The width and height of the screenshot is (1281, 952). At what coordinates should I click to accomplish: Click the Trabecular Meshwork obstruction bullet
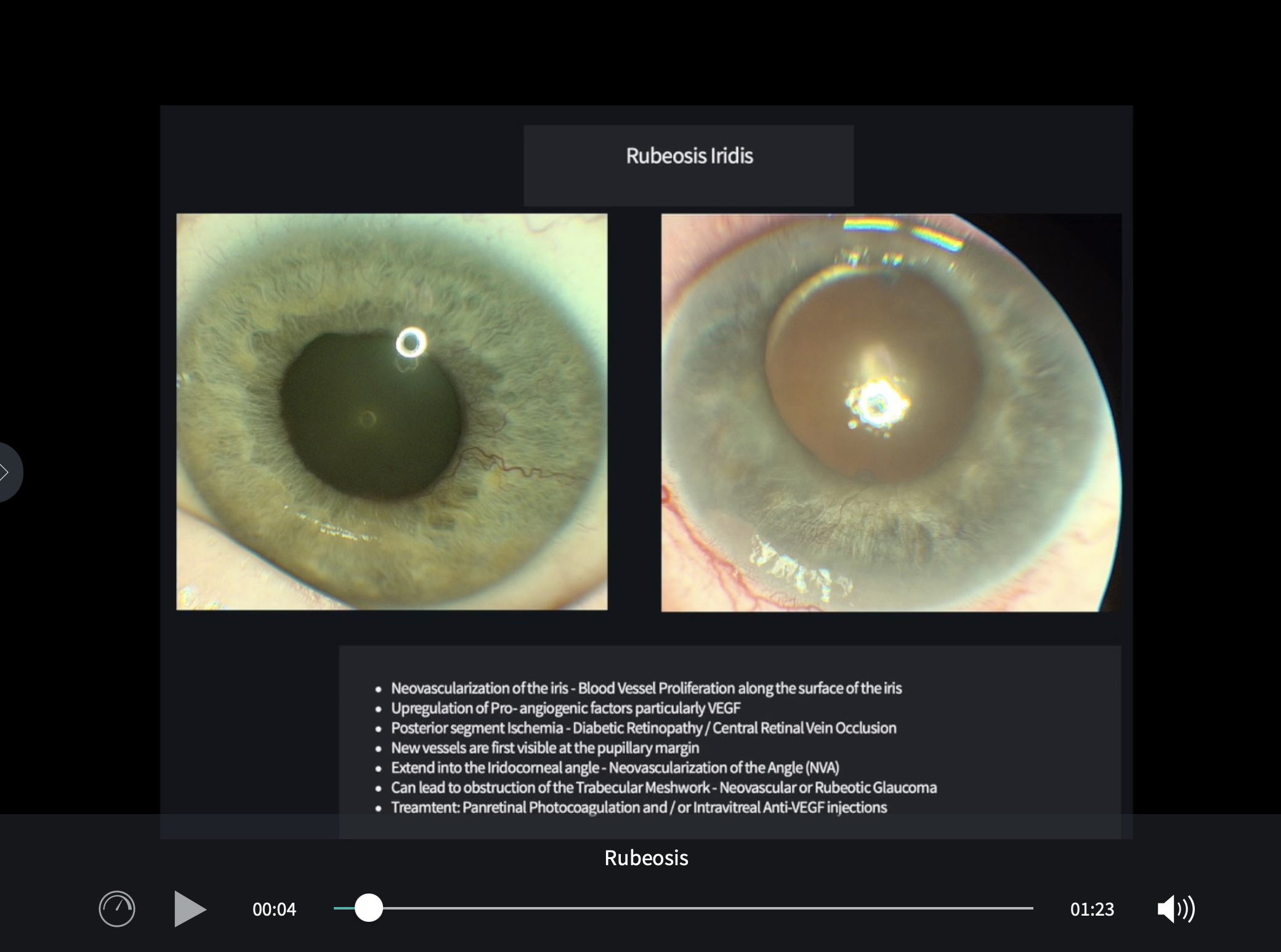(x=663, y=788)
